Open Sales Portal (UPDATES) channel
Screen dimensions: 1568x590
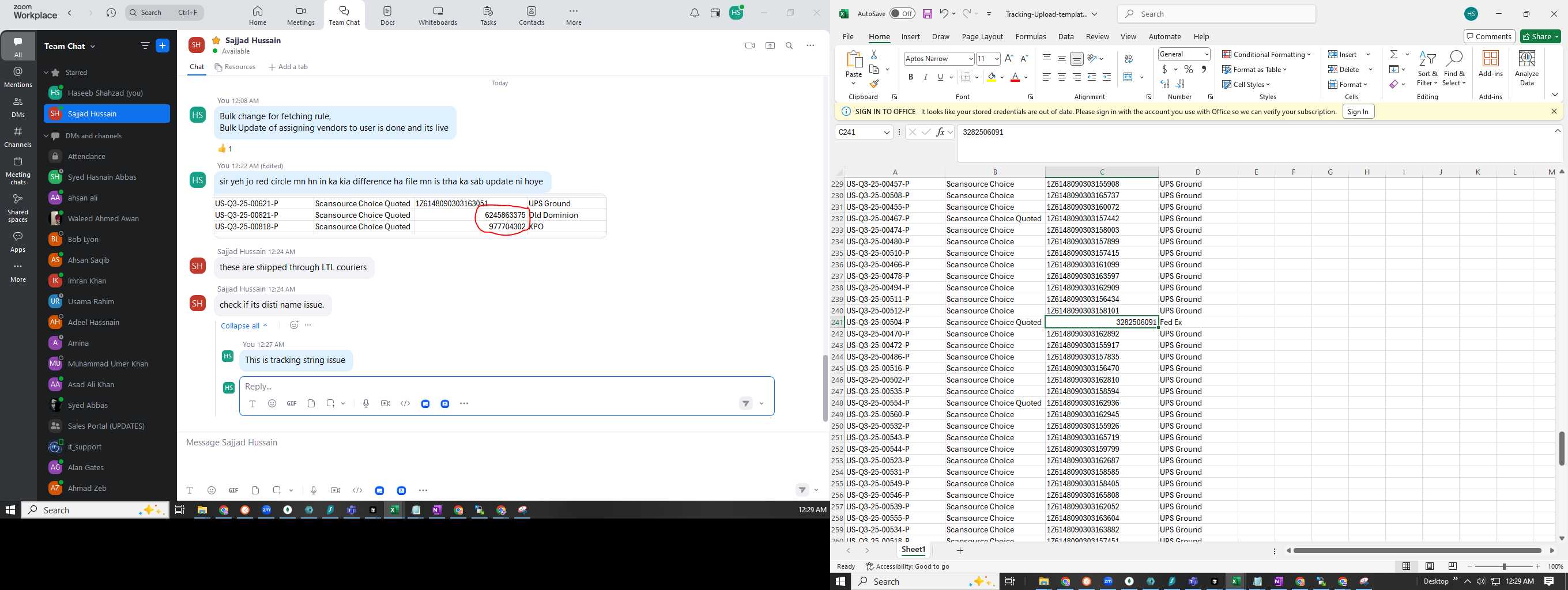coord(107,426)
